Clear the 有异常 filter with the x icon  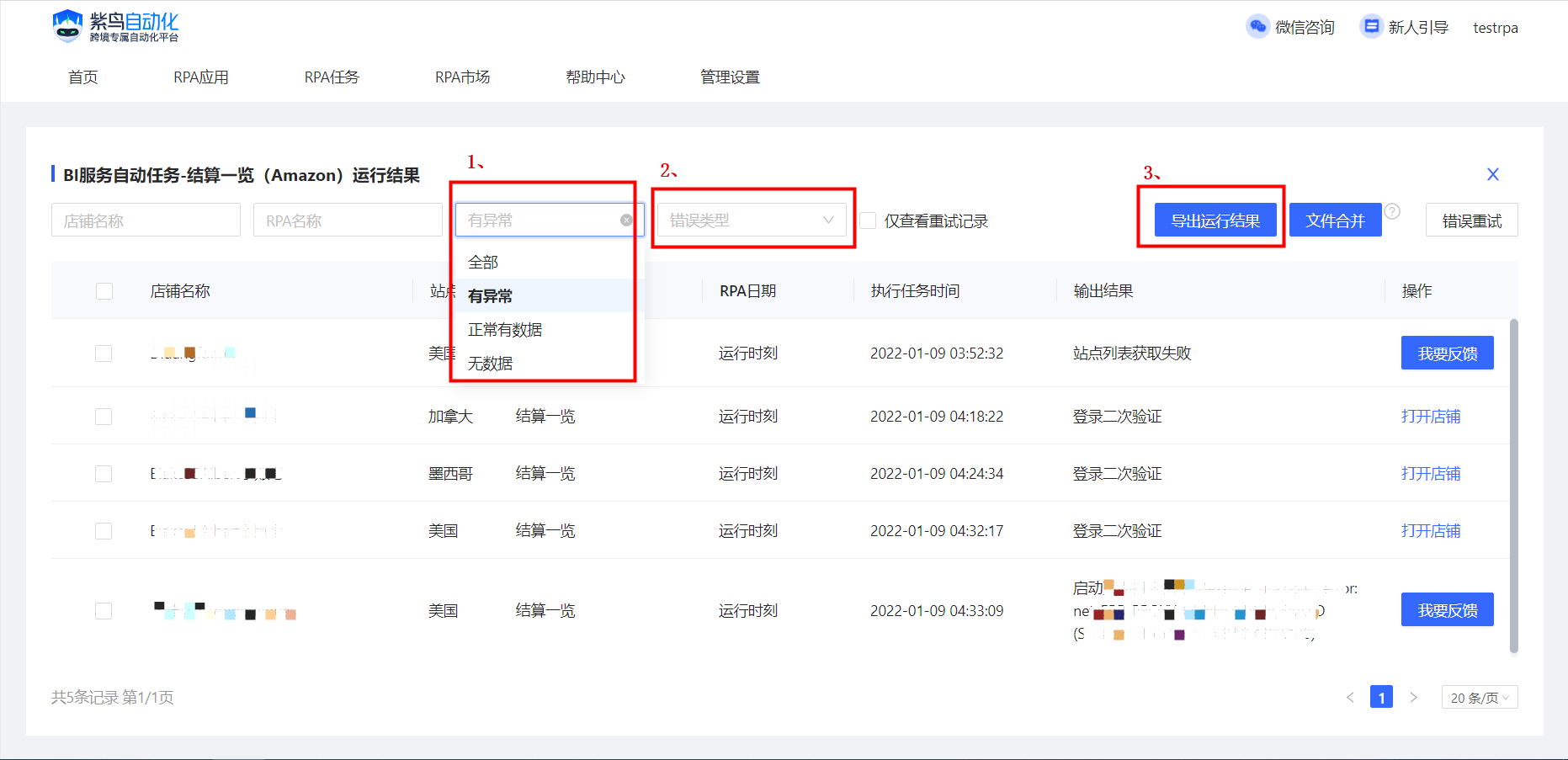(626, 221)
